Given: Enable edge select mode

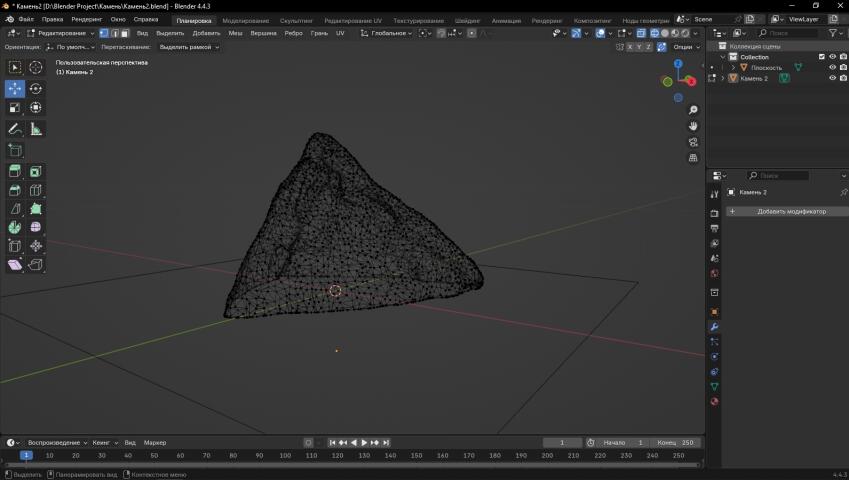Looking at the screenshot, I should click(115, 33).
